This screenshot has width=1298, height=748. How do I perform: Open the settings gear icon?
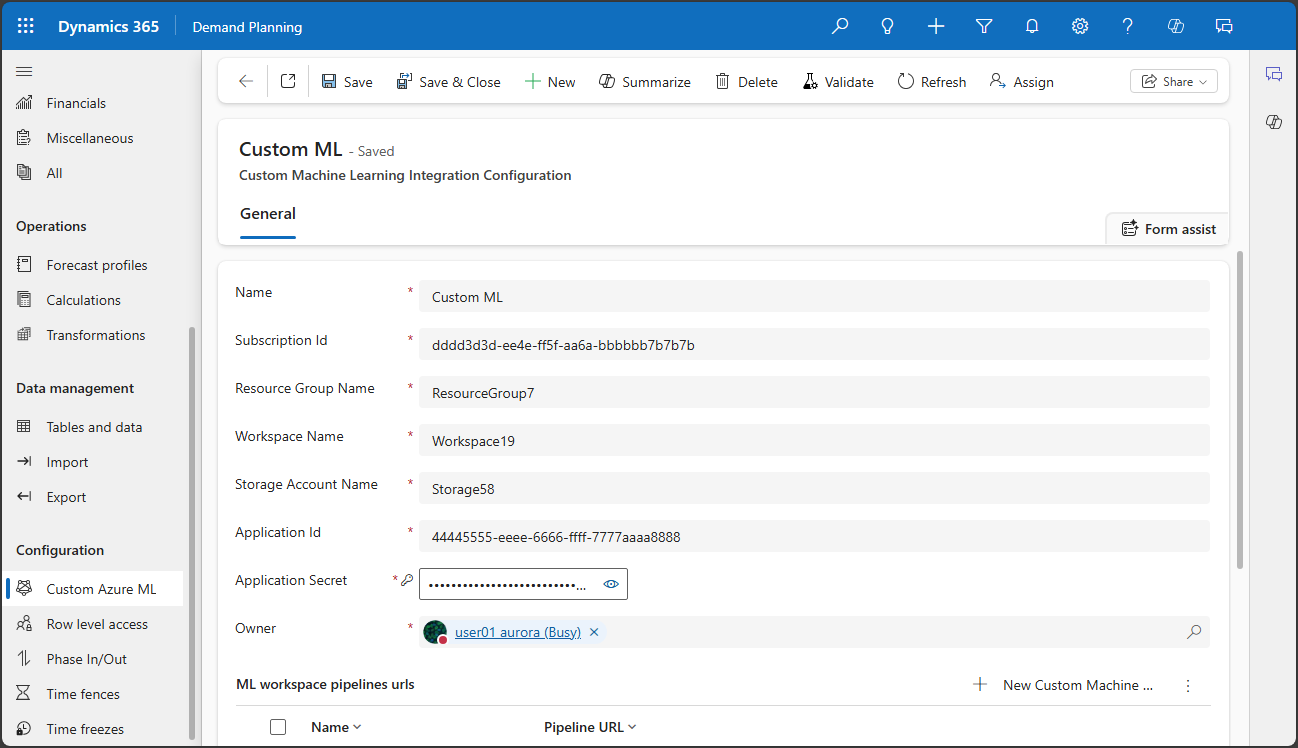(1080, 27)
